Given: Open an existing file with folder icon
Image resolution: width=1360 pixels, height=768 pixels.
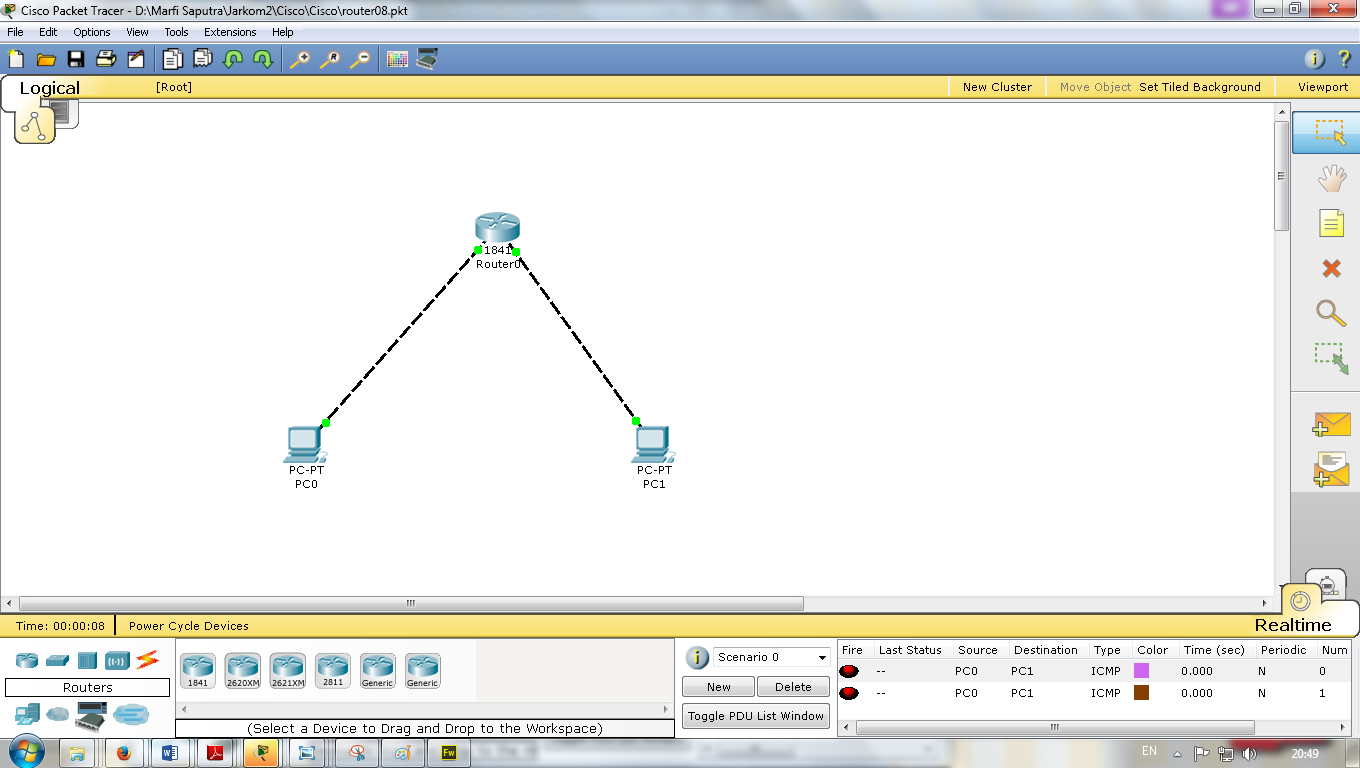Looking at the screenshot, I should [46, 59].
